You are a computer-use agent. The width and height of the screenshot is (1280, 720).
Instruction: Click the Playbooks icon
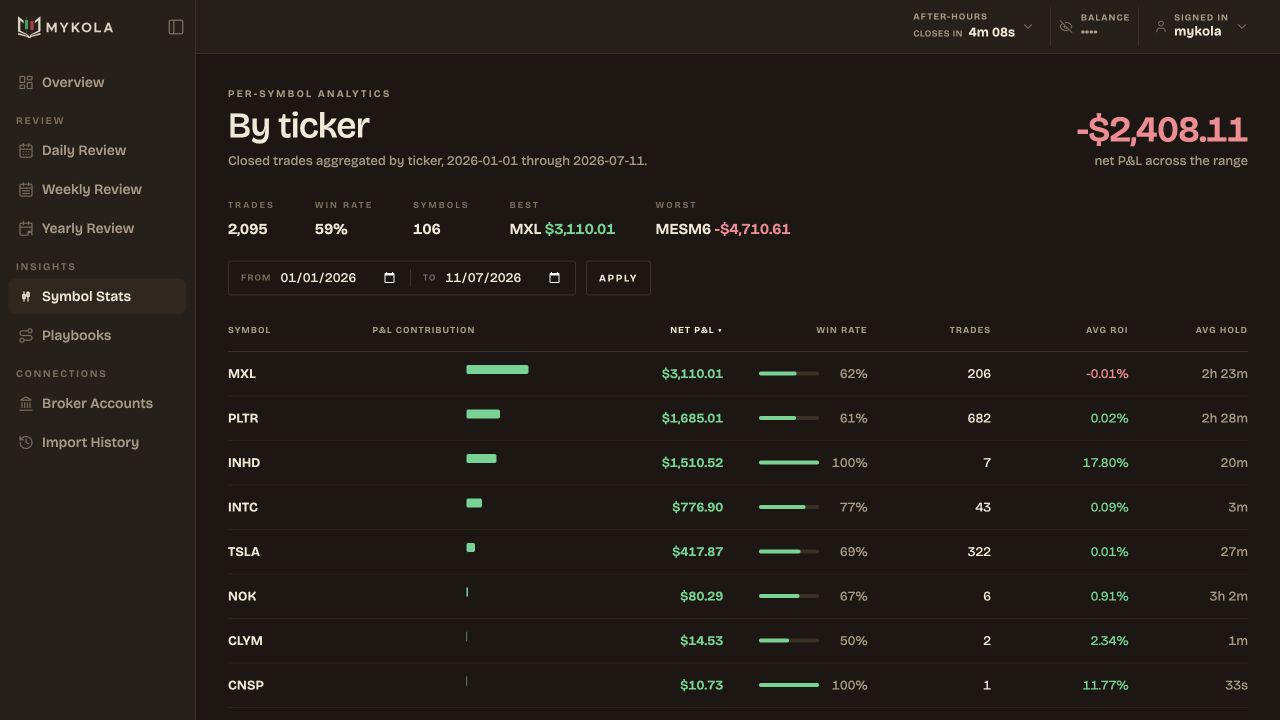pos(26,335)
